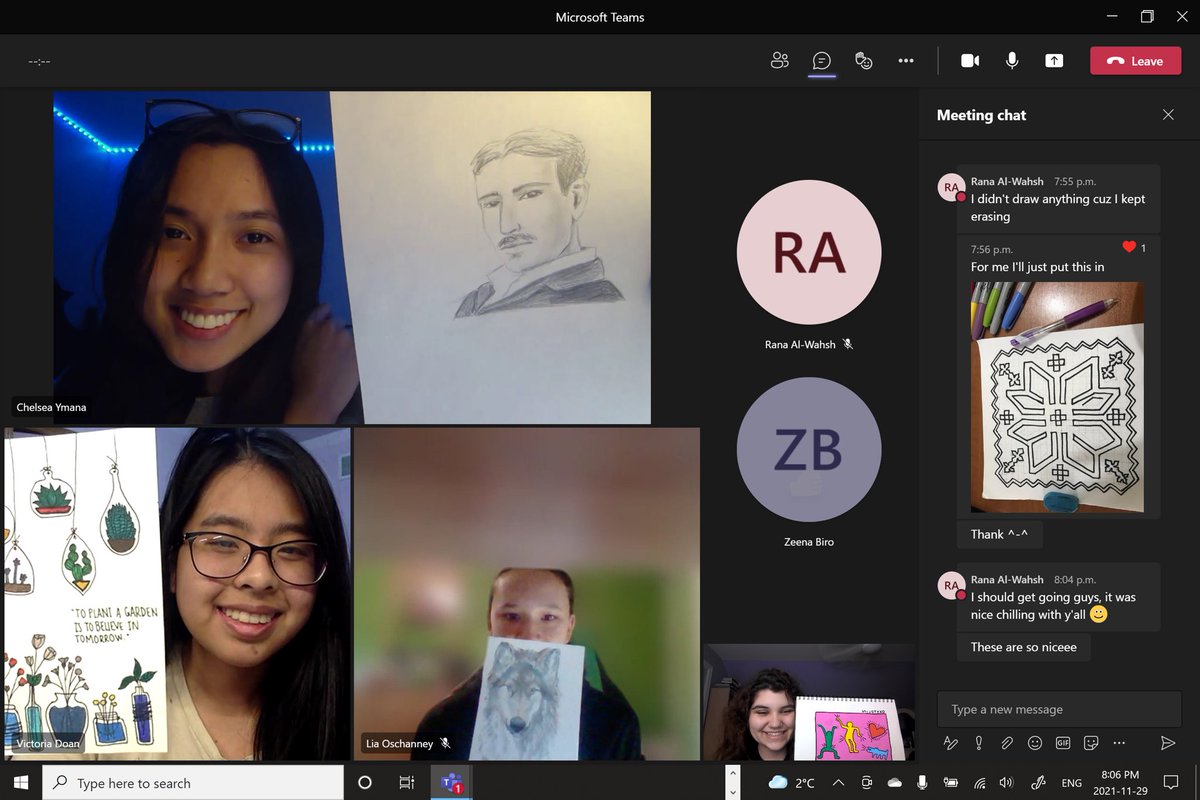Select Chelsea Ymana's video tile
Viewport: 1200px width, 800px height.
(x=352, y=258)
